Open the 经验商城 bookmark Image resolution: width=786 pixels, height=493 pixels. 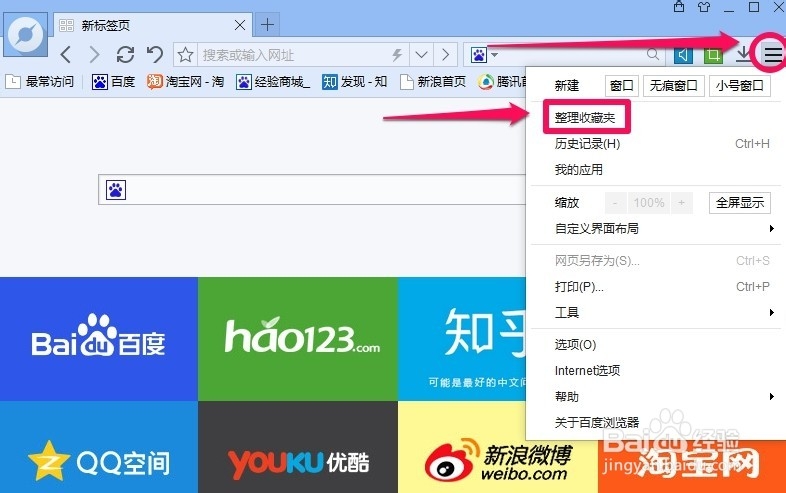(x=273, y=81)
